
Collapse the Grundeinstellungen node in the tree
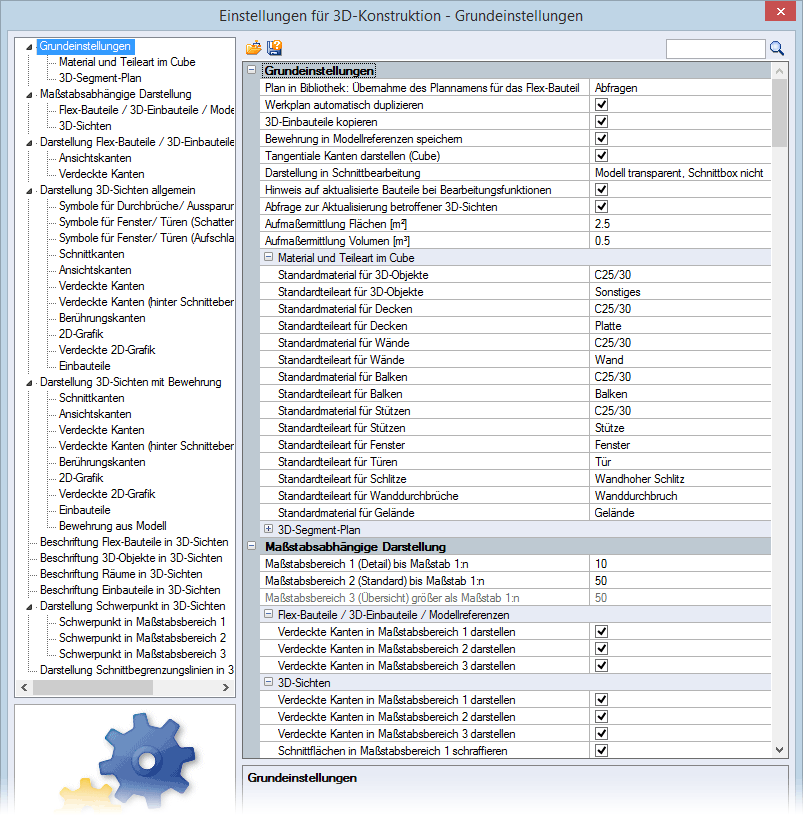[x=29, y=47]
